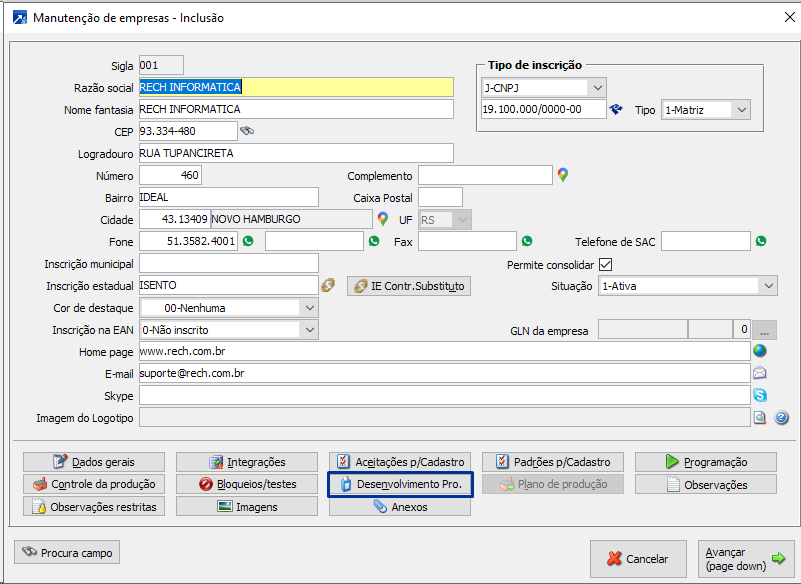Toggle the Permite consolidar checkbox

pyautogui.click(x=605, y=265)
